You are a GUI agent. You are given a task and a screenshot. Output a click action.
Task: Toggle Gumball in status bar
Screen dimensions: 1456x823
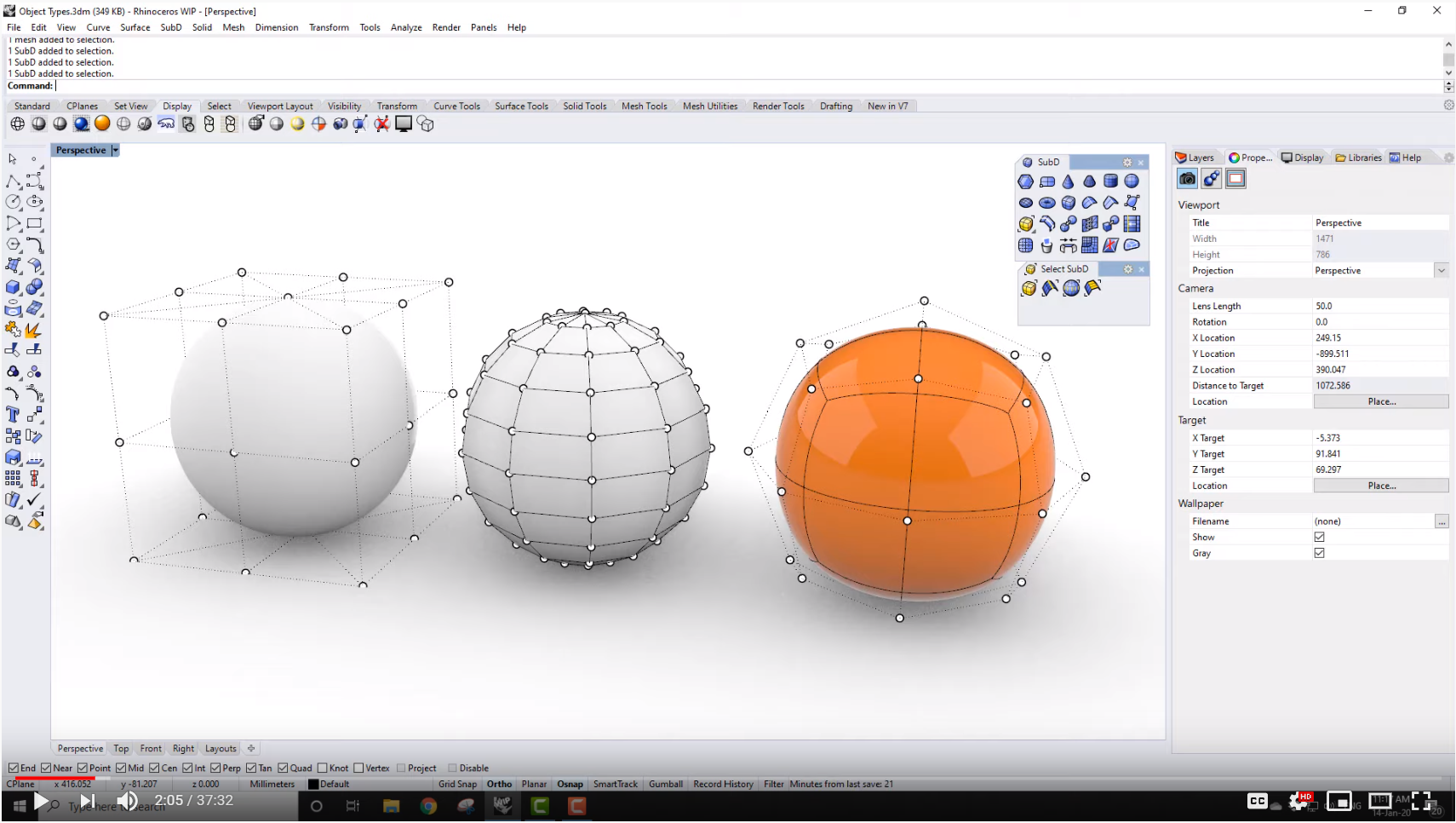(665, 784)
